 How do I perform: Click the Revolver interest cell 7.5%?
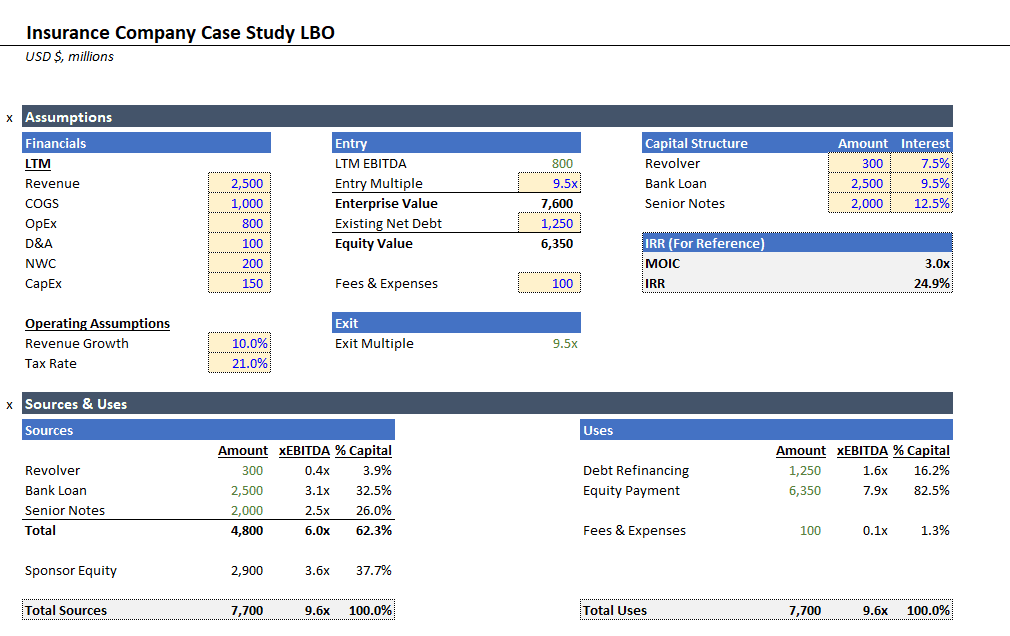(921, 164)
